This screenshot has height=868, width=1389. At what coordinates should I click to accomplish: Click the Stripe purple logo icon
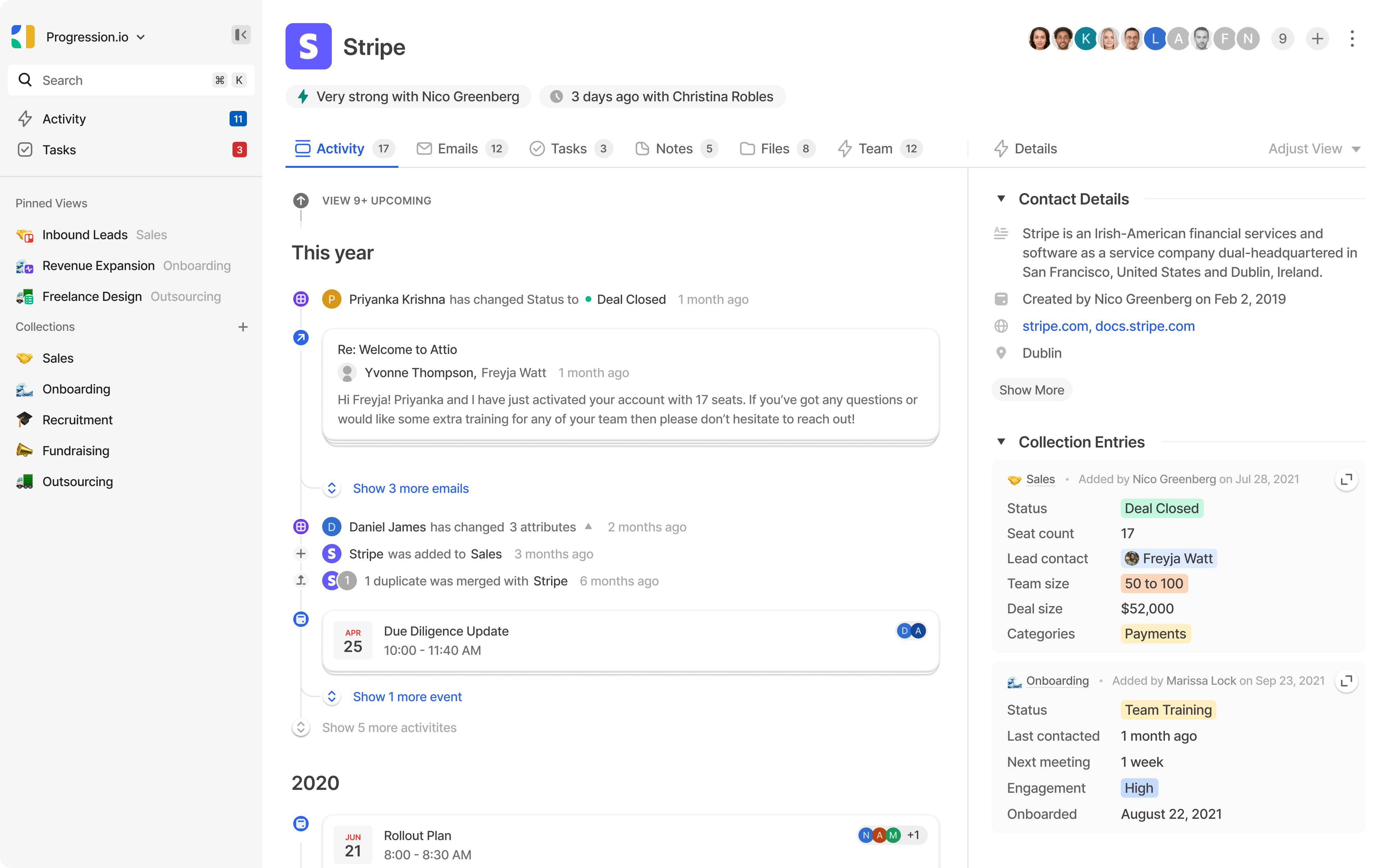point(308,47)
